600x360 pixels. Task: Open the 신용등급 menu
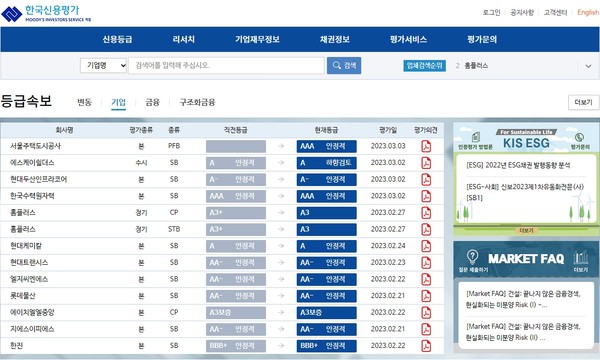coord(117,39)
